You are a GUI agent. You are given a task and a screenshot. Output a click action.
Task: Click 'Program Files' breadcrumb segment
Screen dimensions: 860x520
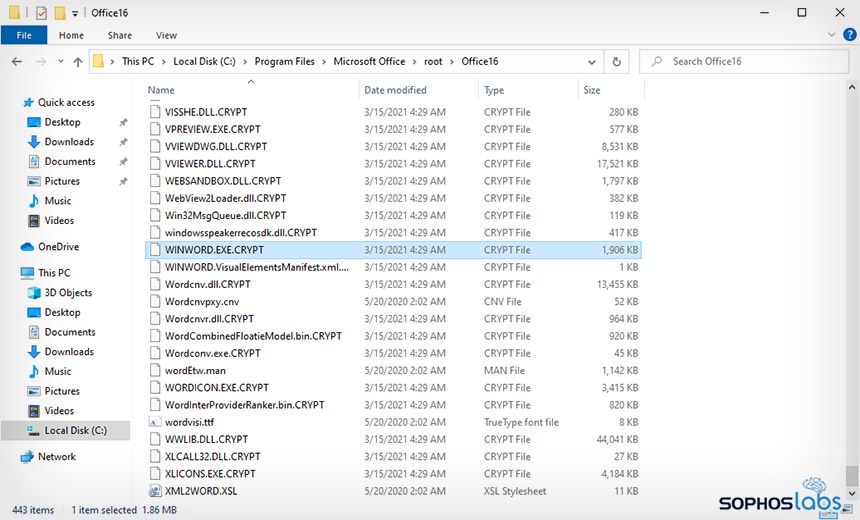pos(284,61)
